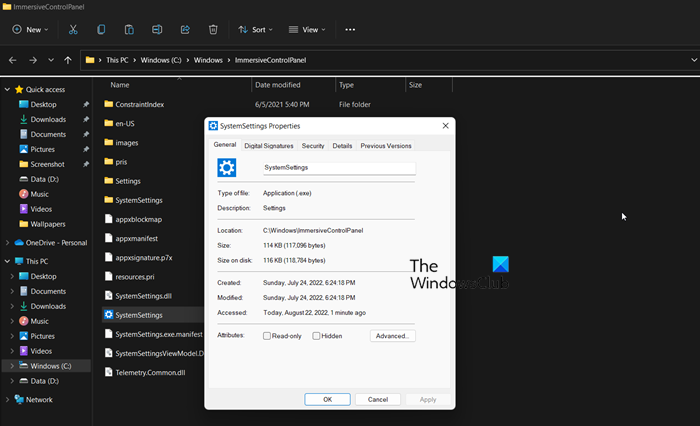Open the Previous Versions tab
The width and height of the screenshot is (700, 426).
click(x=386, y=146)
